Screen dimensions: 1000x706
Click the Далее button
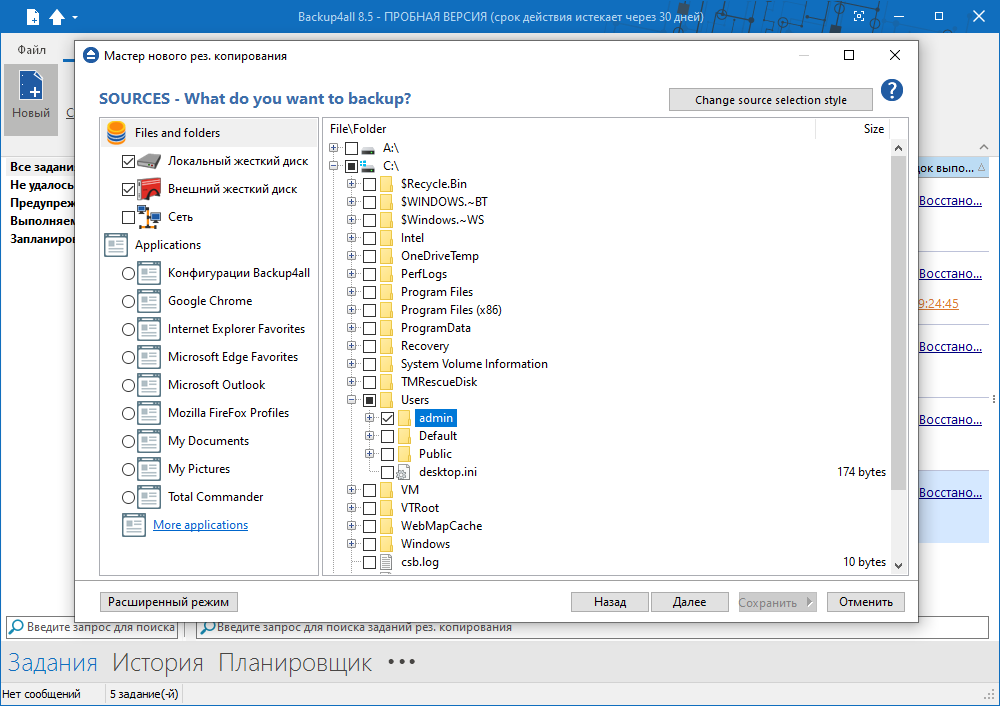pyautogui.click(x=689, y=602)
